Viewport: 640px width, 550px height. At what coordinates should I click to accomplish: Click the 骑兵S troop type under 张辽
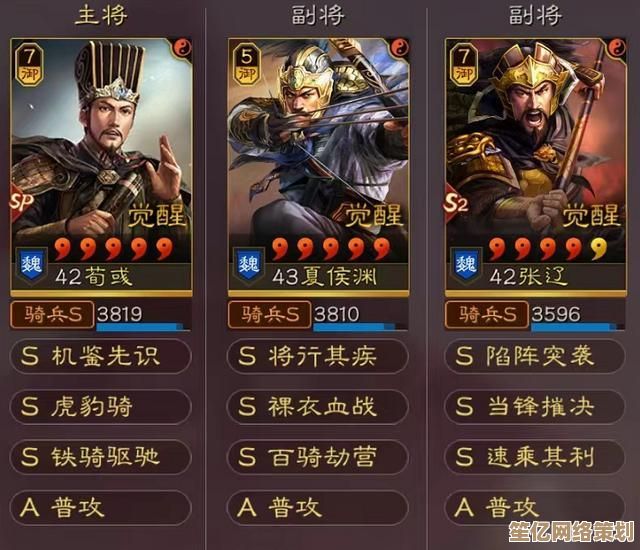coord(487,315)
